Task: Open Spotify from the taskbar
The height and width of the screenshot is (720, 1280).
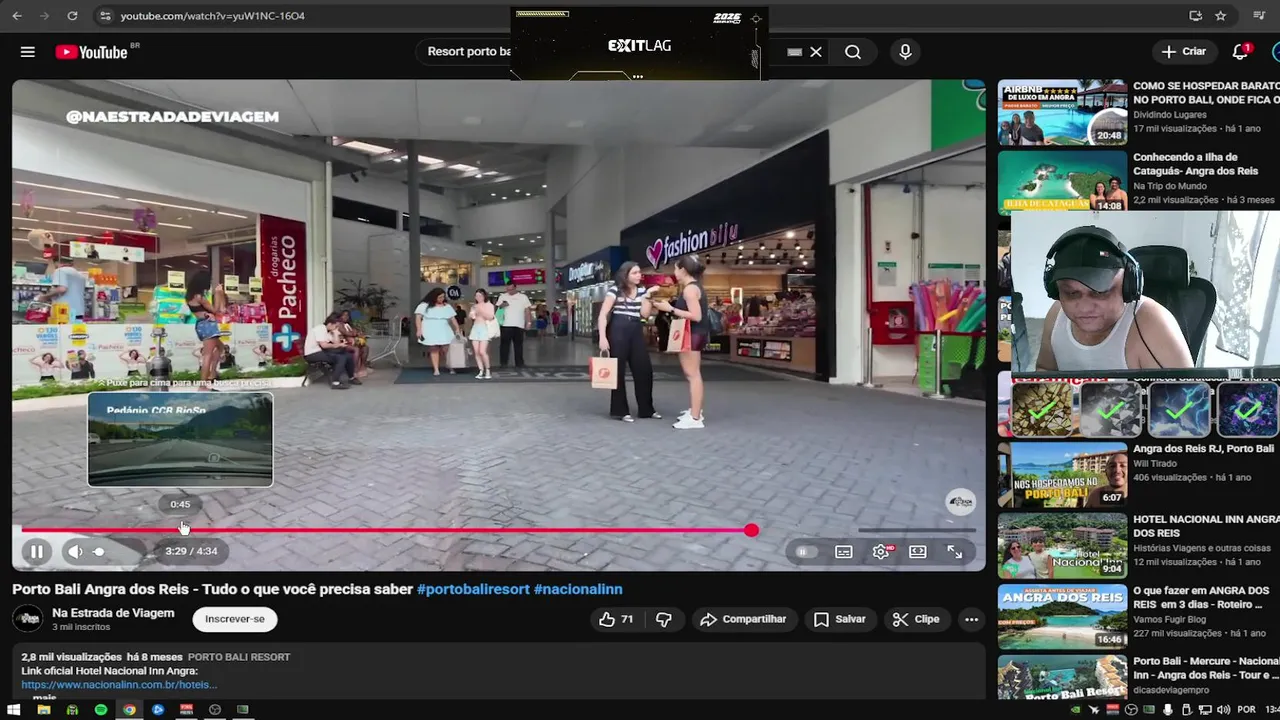Action: tap(101, 710)
